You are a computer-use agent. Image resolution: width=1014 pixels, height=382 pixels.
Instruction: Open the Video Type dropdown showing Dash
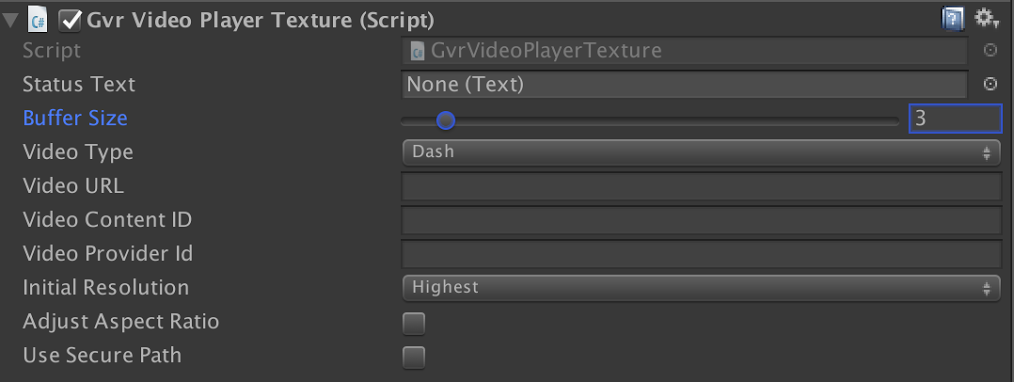pyautogui.click(x=701, y=153)
